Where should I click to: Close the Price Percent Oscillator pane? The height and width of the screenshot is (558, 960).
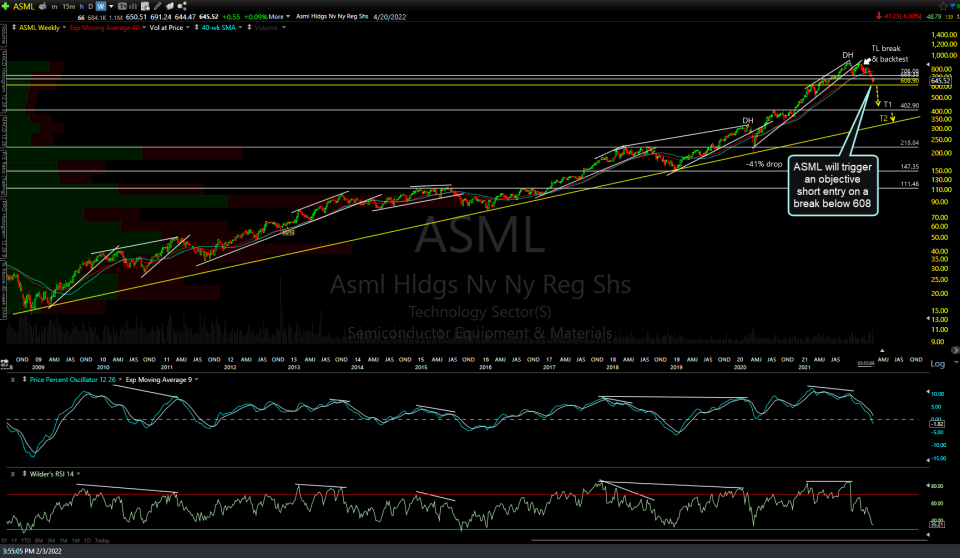12,380
